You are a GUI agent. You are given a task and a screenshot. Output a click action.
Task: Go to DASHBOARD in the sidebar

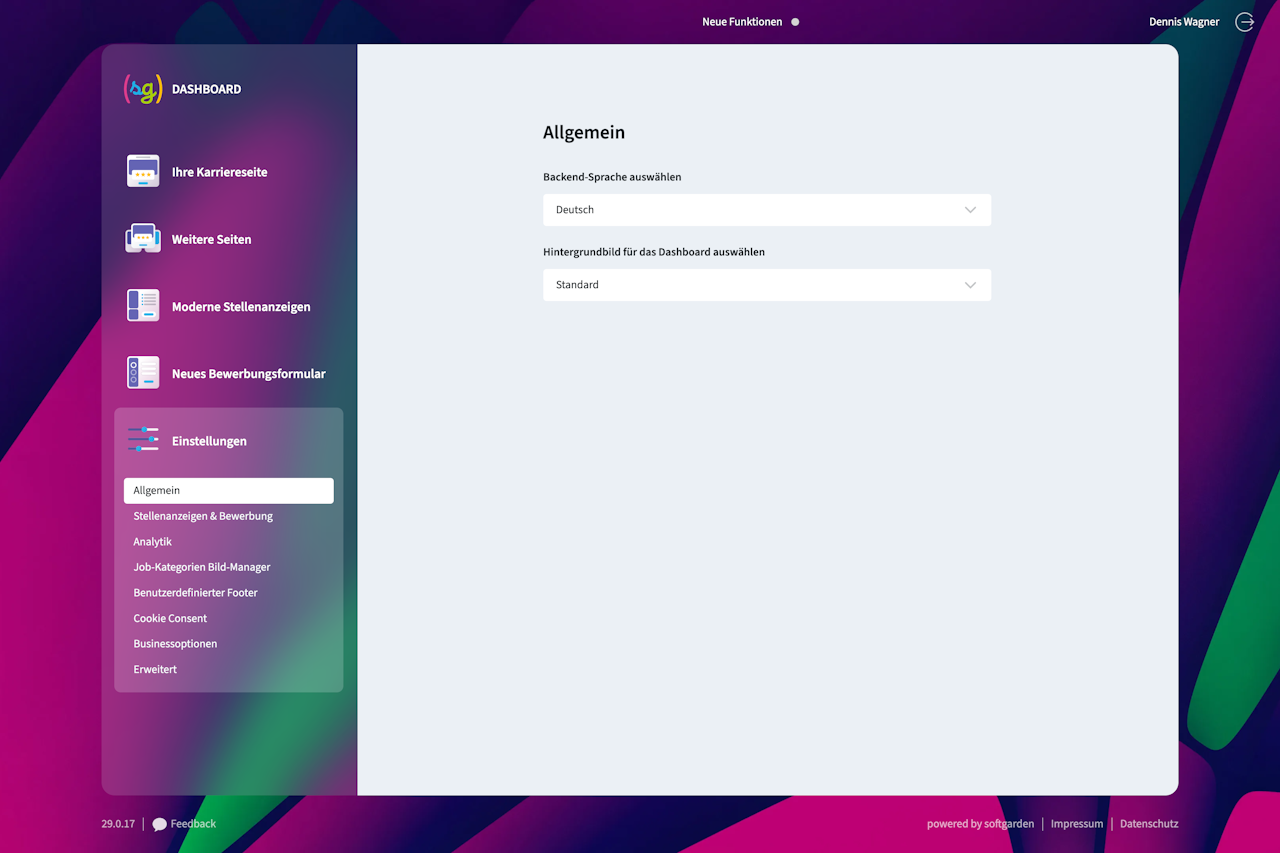pyautogui.click(x=206, y=89)
